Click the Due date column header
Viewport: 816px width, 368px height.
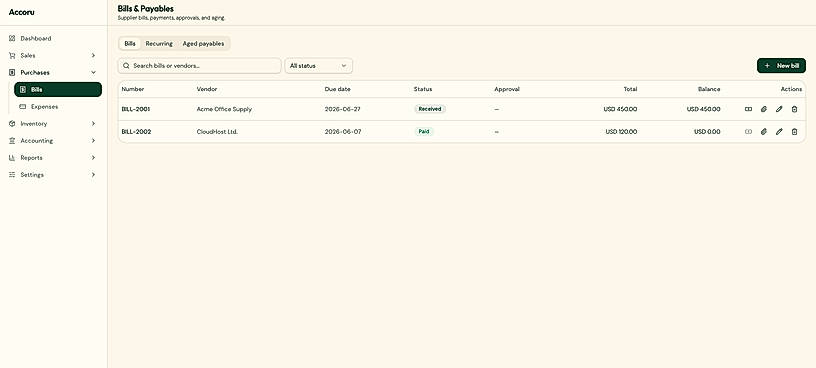tap(338, 89)
